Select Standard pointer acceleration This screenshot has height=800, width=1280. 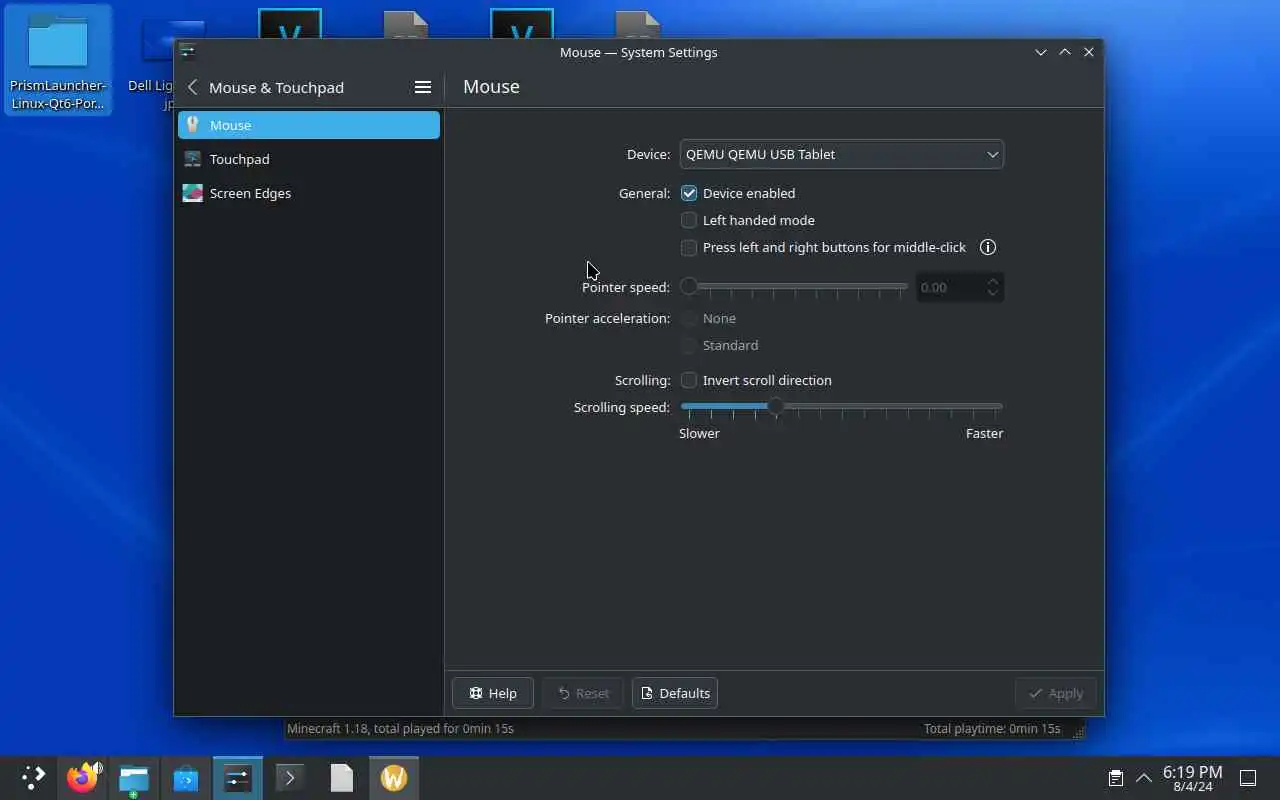click(x=689, y=345)
